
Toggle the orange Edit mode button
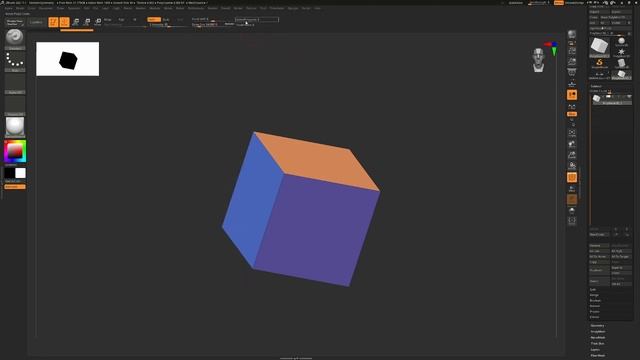coord(53,22)
